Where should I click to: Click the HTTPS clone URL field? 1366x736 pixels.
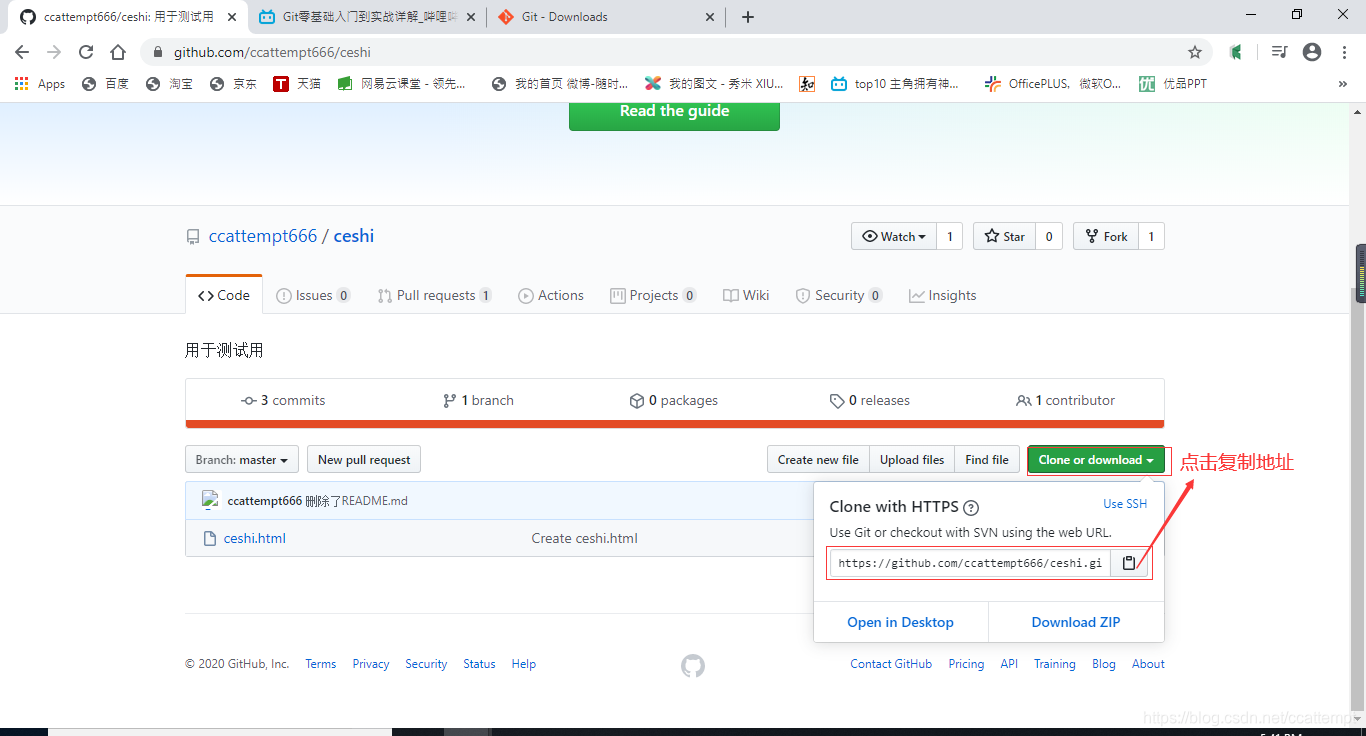(x=970, y=563)
